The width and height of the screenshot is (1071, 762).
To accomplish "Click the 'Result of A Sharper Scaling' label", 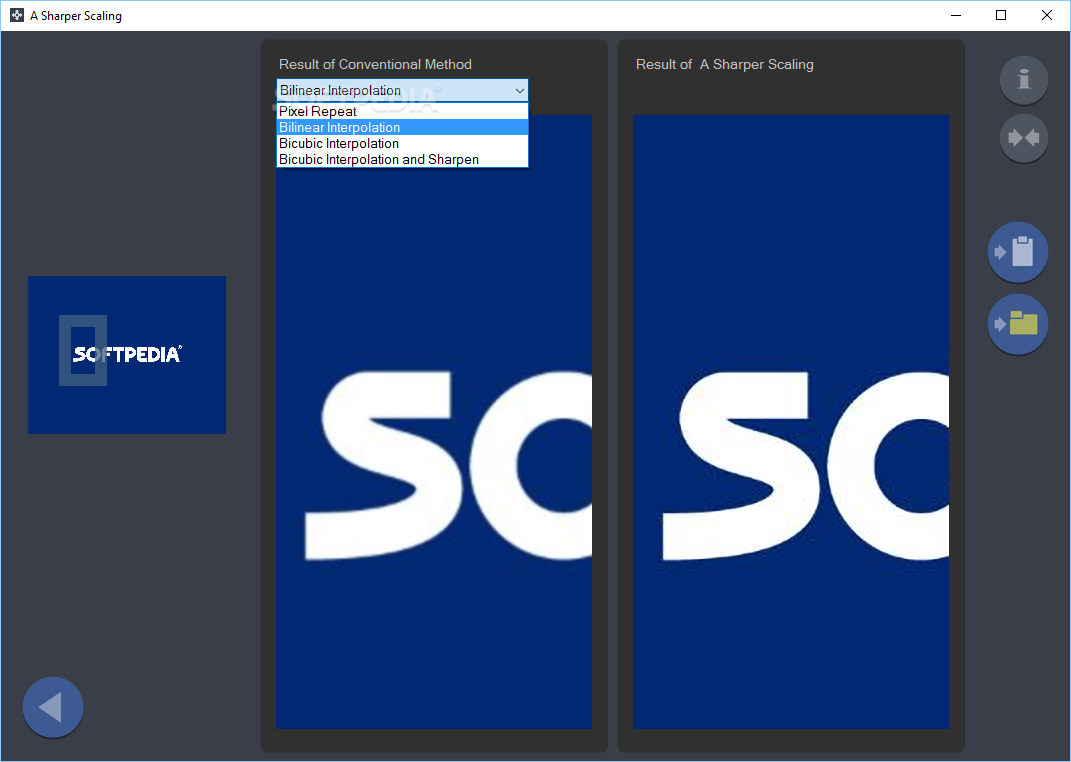I will (724, 64).
